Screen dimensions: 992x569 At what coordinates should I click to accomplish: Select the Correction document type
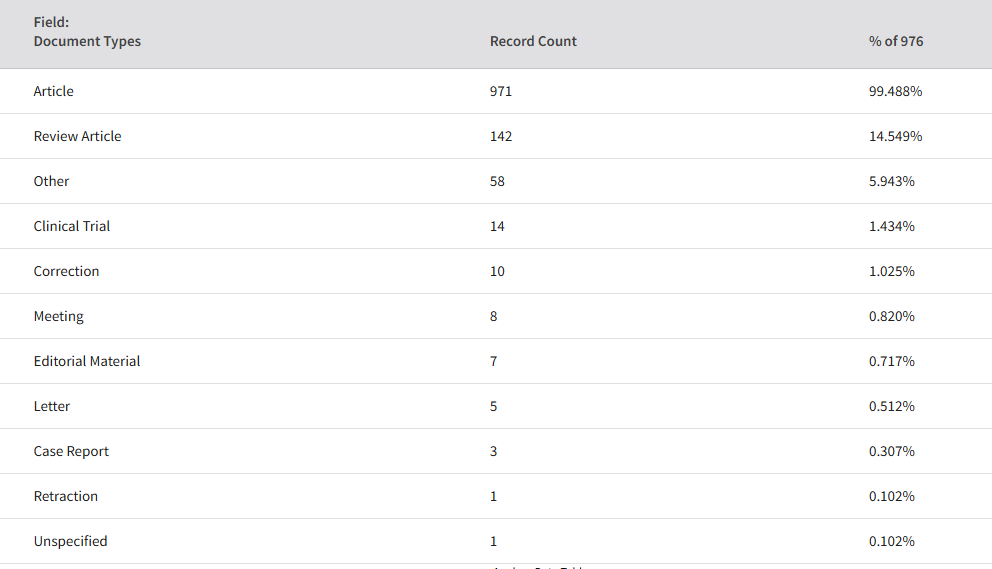tap(66, 271)
